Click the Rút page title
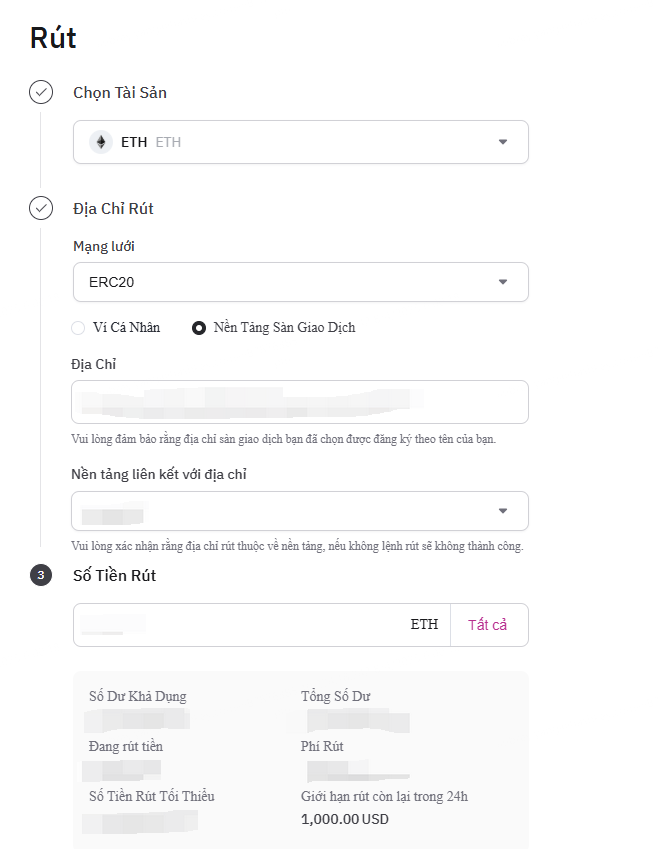Viewport: 659px width, 849px height. pyautogui.click(x=53, y=38)
